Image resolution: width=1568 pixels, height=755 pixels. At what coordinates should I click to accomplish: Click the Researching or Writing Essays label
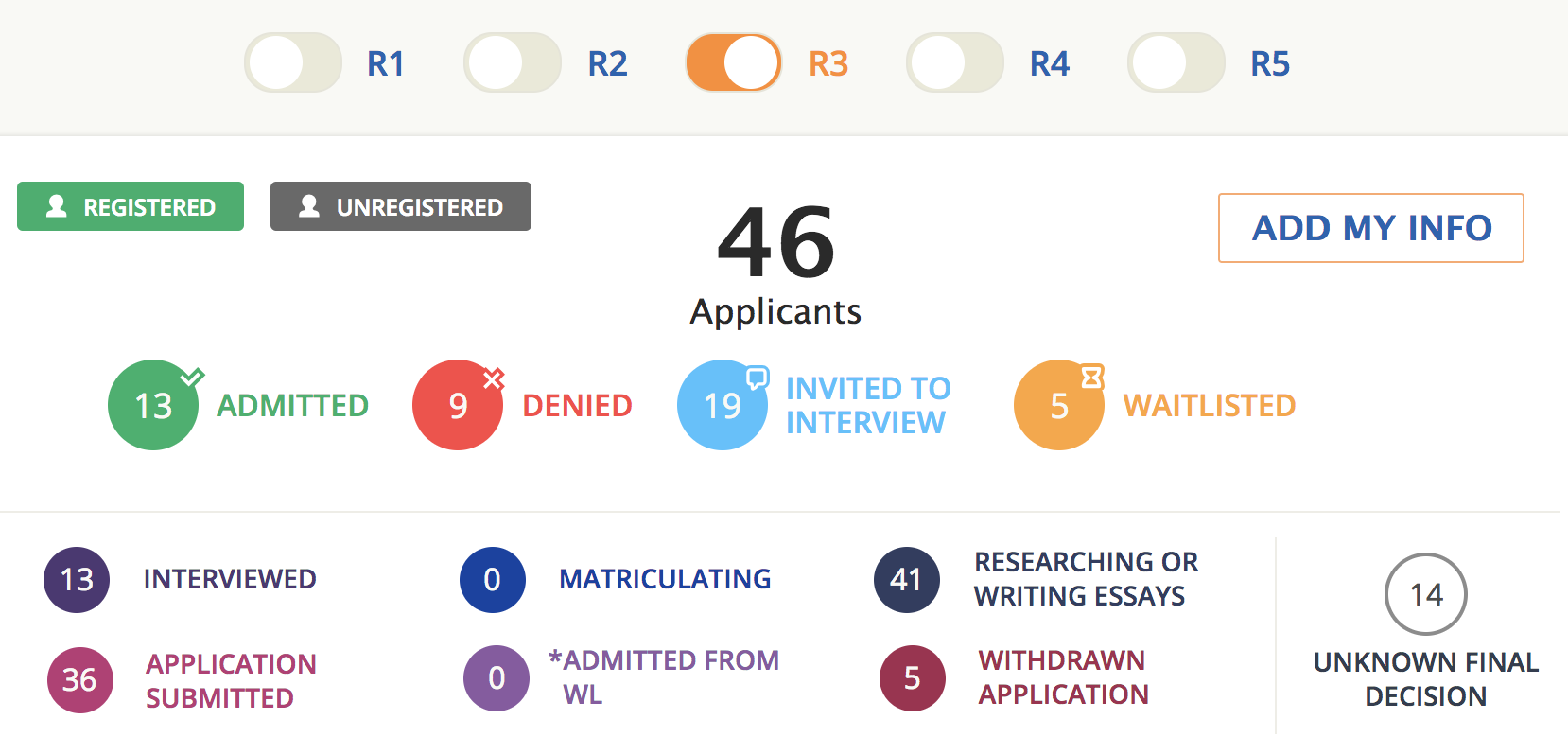pos(1086,579)
